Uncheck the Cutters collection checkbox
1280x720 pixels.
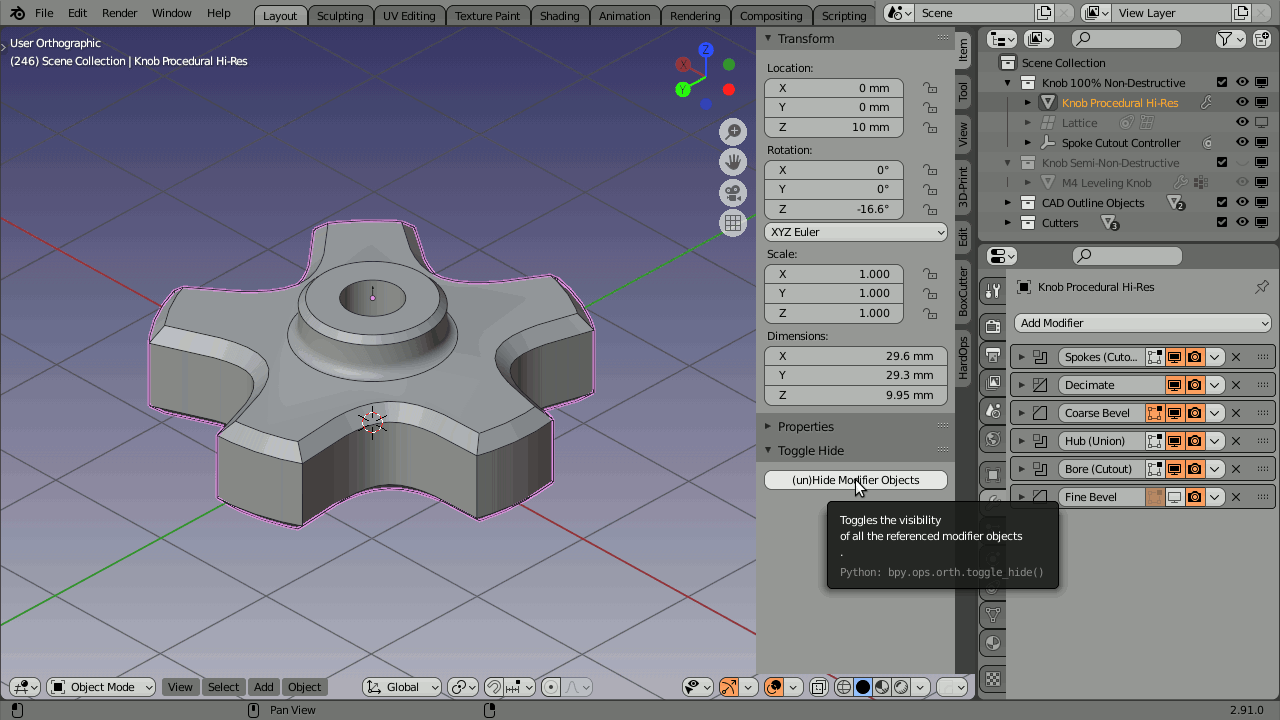(1222, 222)
